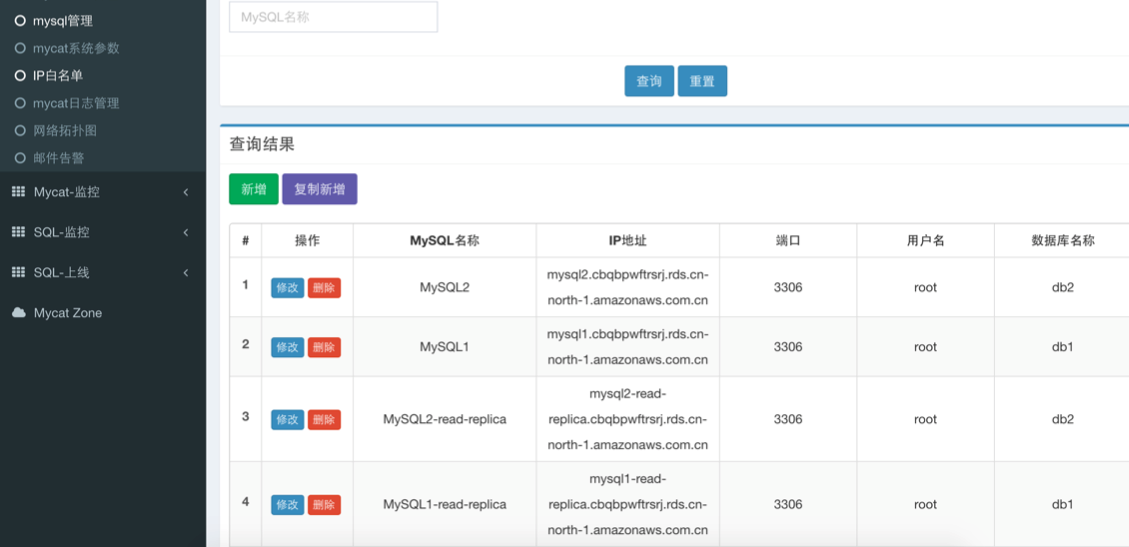Click the IP地址 column header
The width and height of the screenshot is (1129, 547).
click(628, 241)
